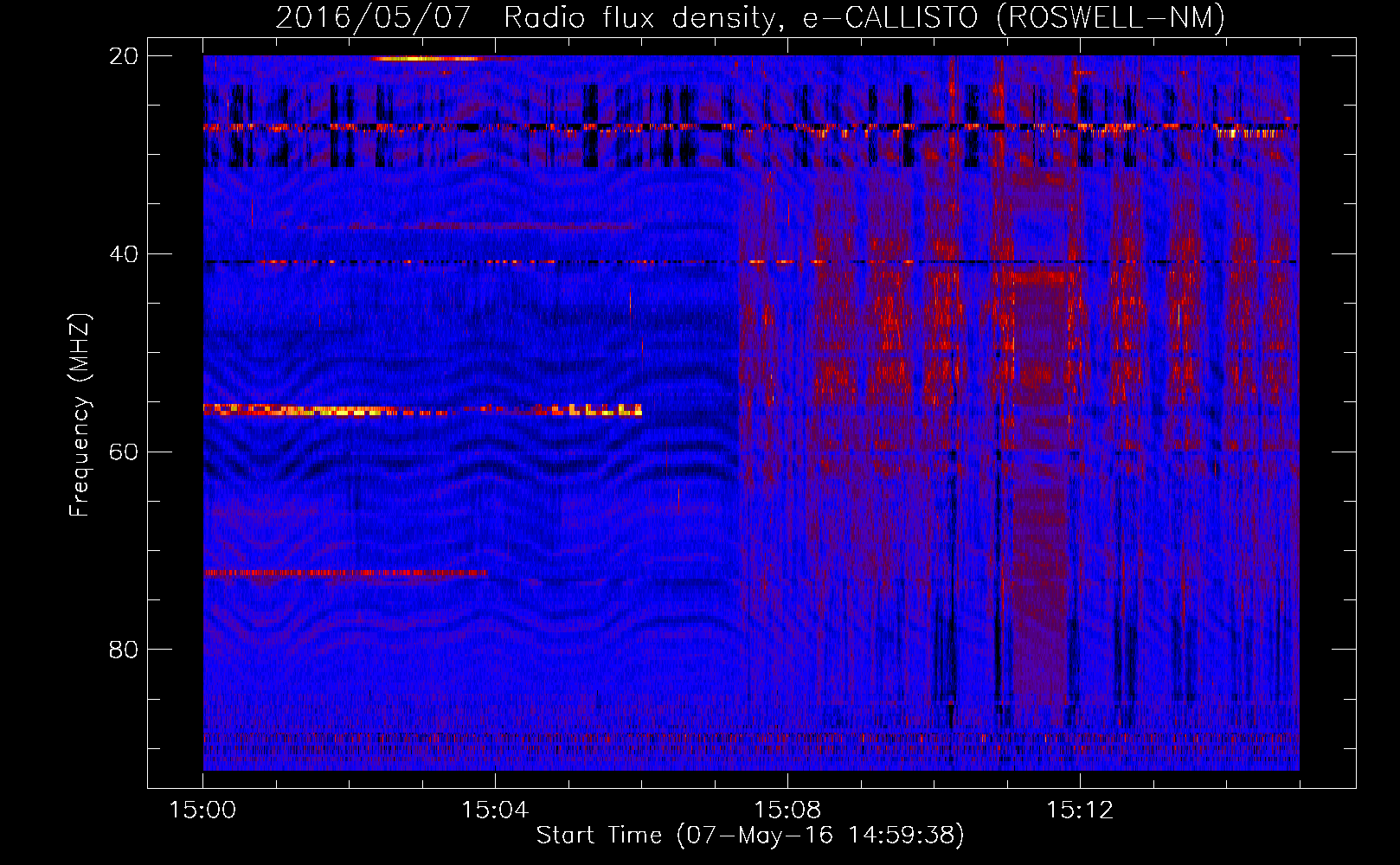Click the 15:12 time tick label

click(x=1080, y=811)
